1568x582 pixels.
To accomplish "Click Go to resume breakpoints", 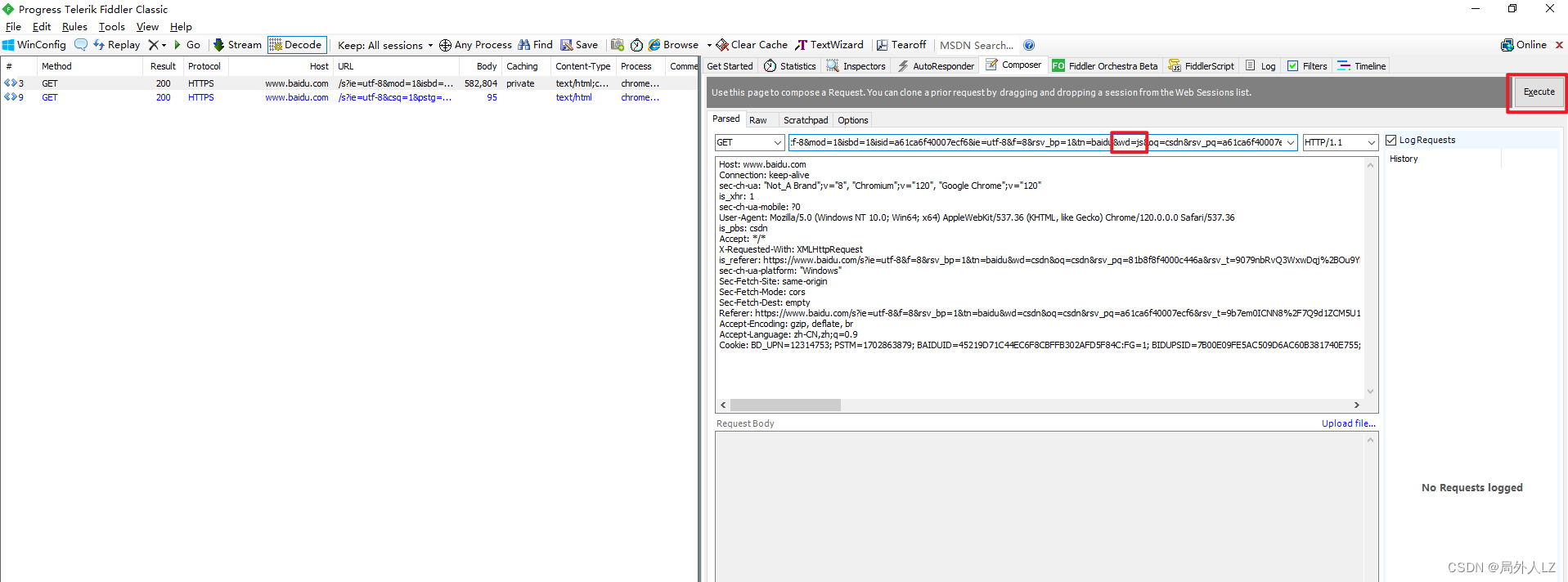I will point(187,45).
